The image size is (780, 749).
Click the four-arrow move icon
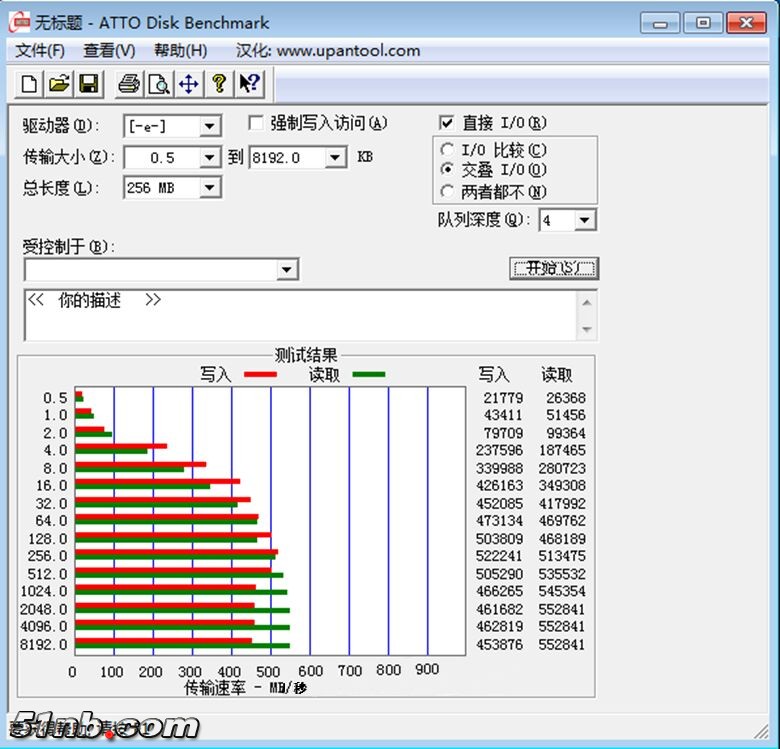coord(188,85)
